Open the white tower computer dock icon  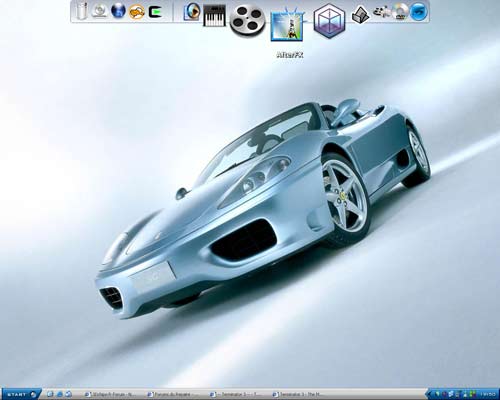(81, 11)
